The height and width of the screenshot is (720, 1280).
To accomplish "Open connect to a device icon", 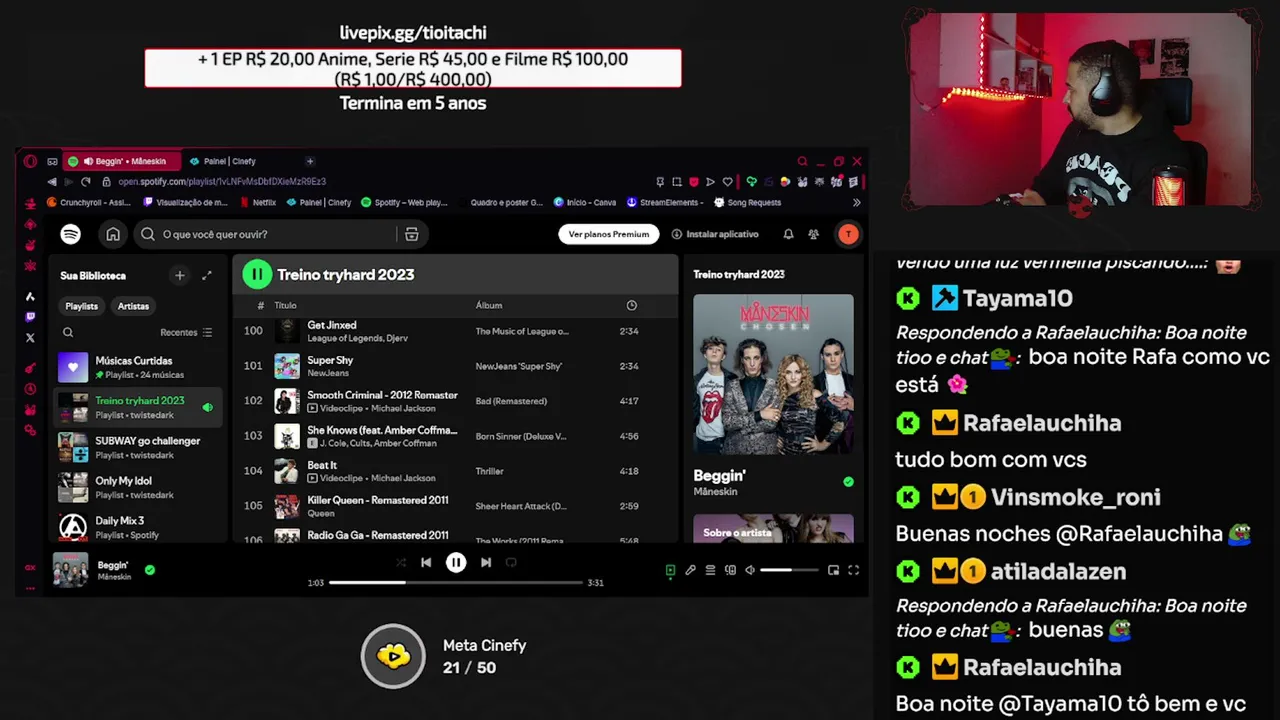I will [730, 570].
